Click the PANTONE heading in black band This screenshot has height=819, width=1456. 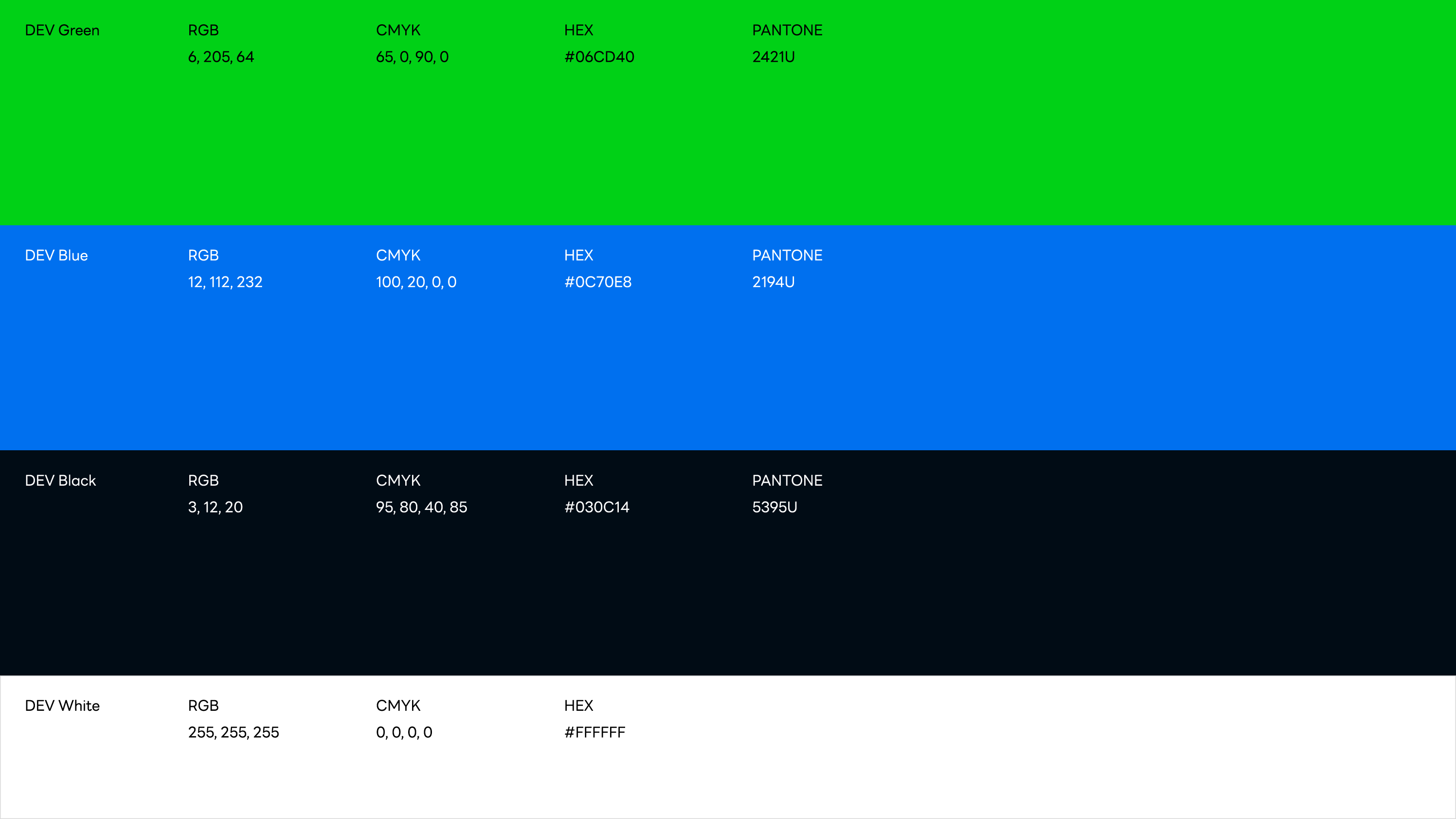click(x=787, y=480)
